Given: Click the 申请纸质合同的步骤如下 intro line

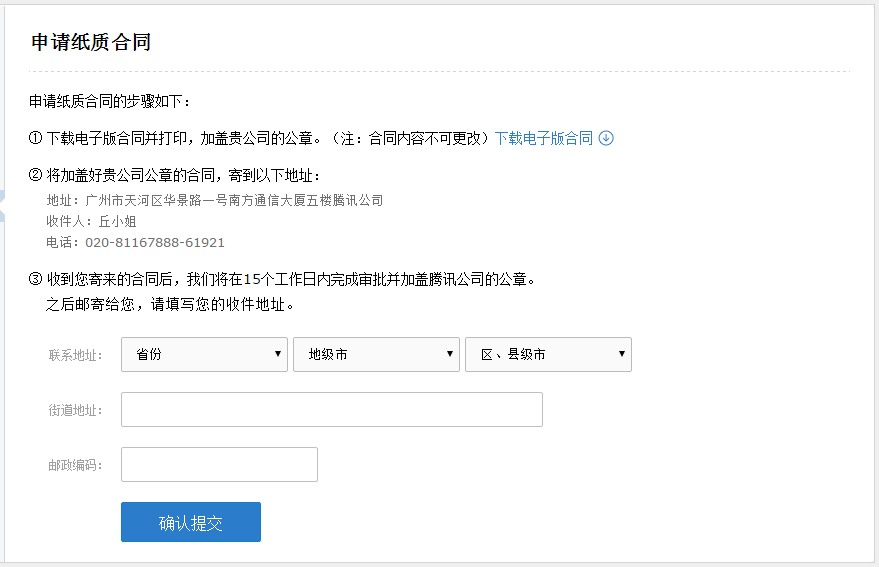Looking at the screenshot, I should point(110,101).
